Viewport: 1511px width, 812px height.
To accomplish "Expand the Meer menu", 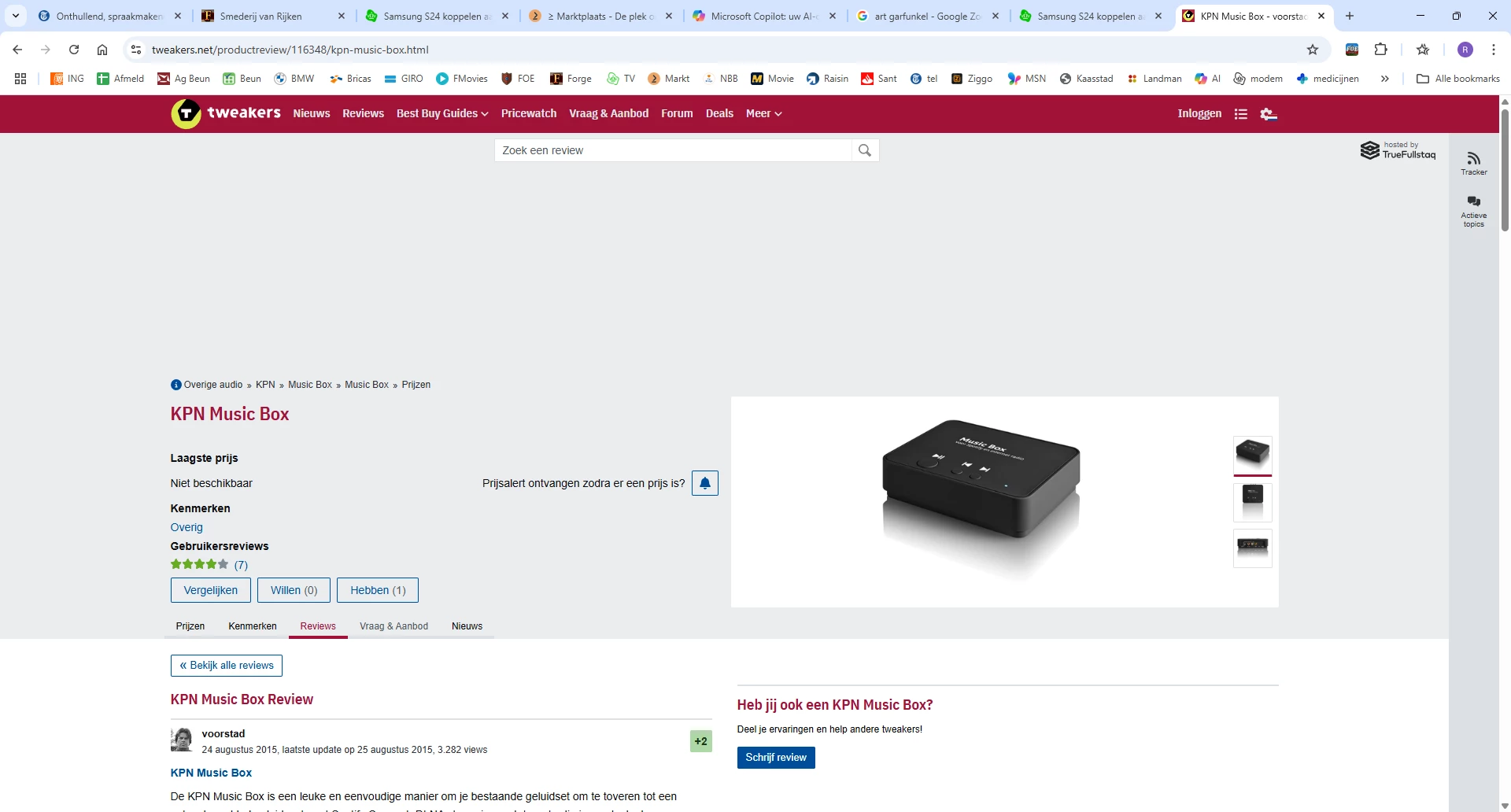I will tap(763, 113).
